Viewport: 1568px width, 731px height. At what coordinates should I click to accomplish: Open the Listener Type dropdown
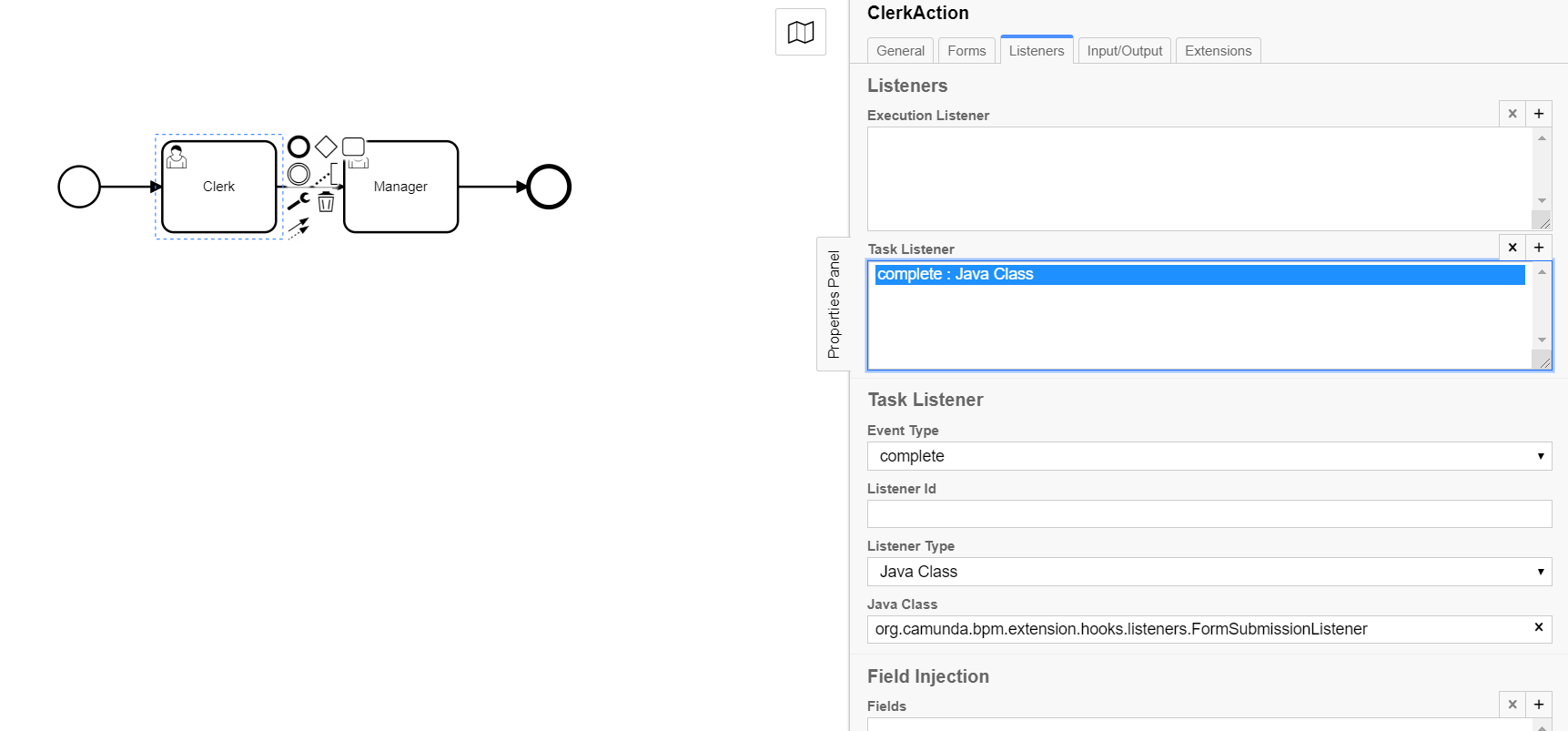(x=1209, y=572)
